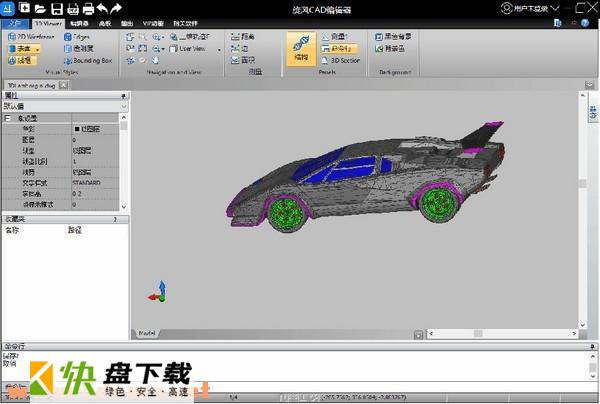Open the zoom out dropdown arrow
Image resolution: width=600 pixels, height=404 pixels.
tap(163, 49)
